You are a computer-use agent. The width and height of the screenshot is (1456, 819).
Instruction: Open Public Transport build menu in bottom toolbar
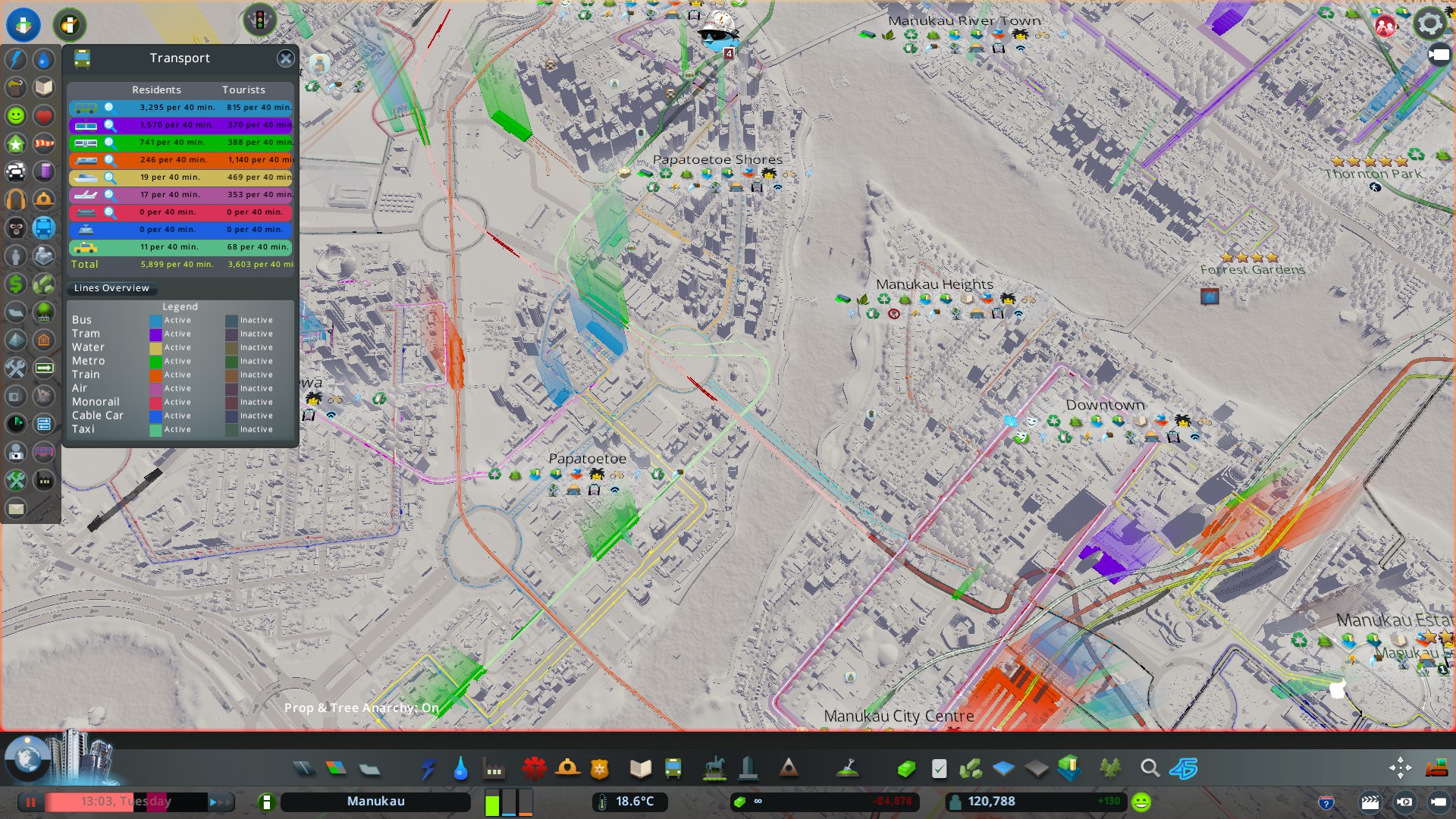click(x=673, y=769)
